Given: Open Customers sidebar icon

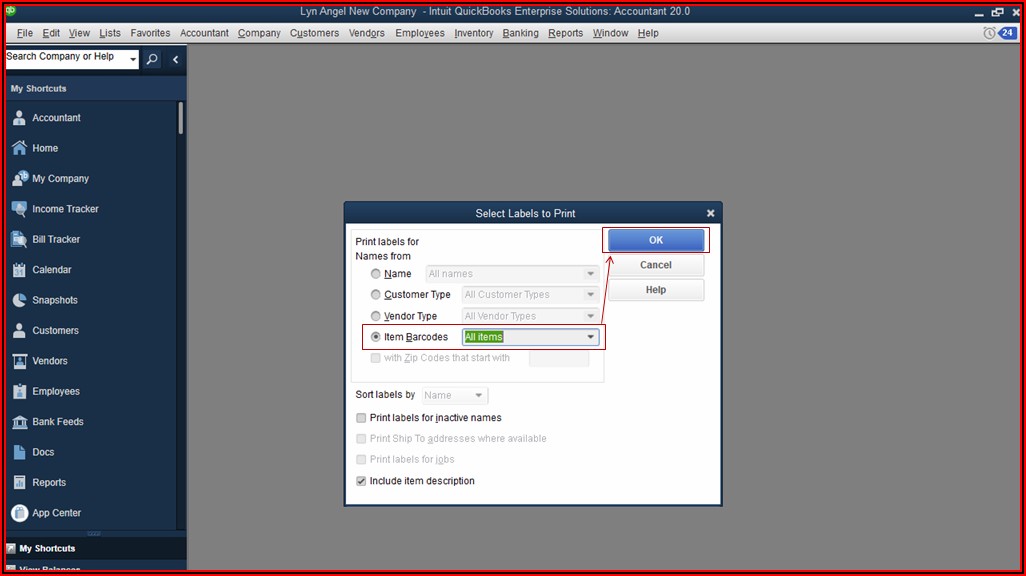Looking at the screenshot, I should (x=20, y=331).
